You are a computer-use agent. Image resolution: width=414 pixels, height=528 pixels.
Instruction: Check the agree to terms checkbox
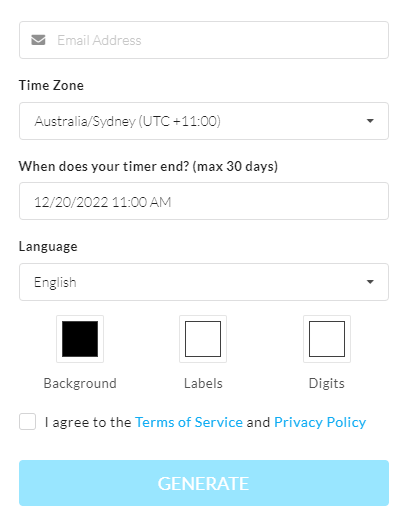(28, 422)
